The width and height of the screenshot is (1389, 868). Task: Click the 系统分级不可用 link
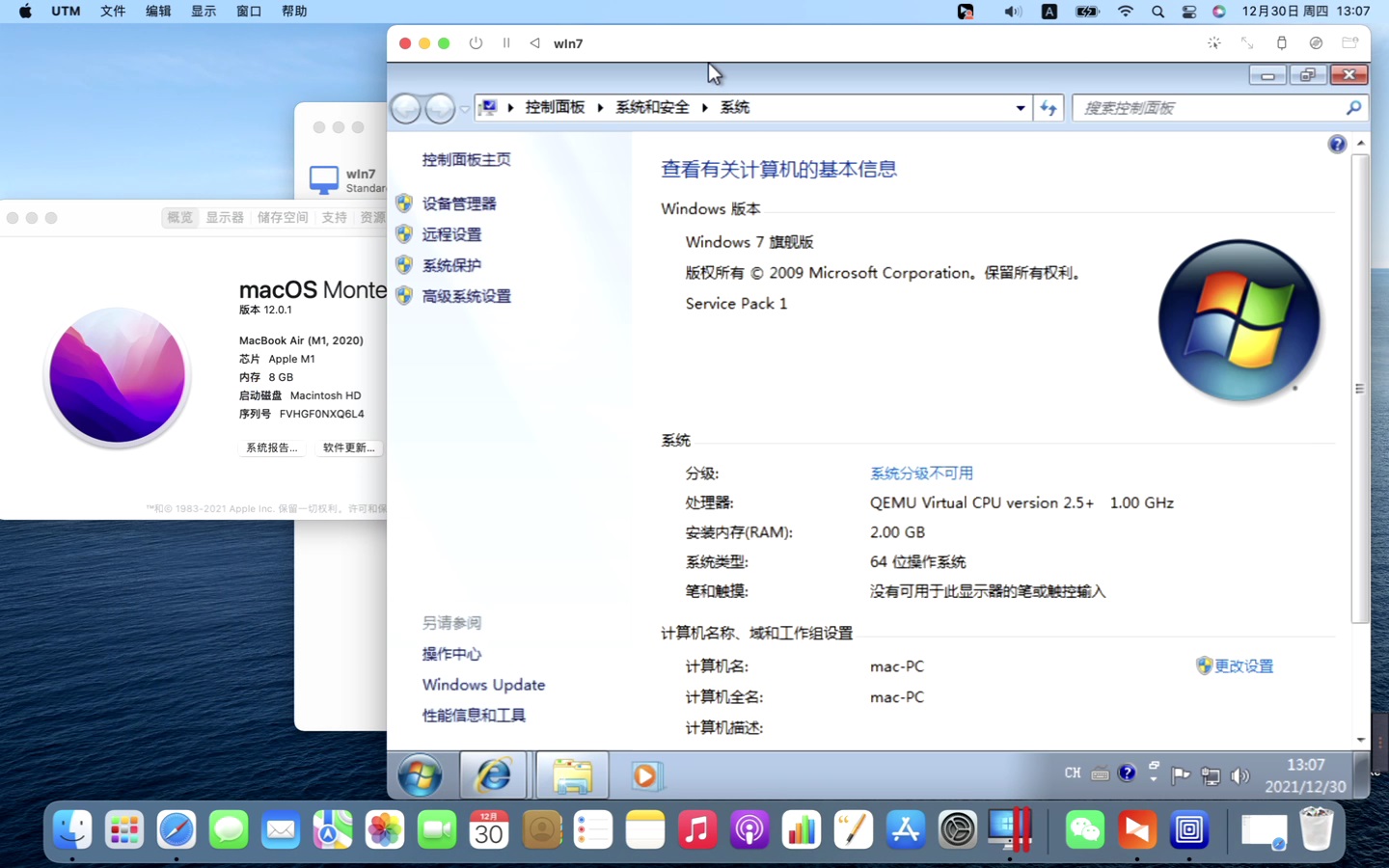coord(921,474)
